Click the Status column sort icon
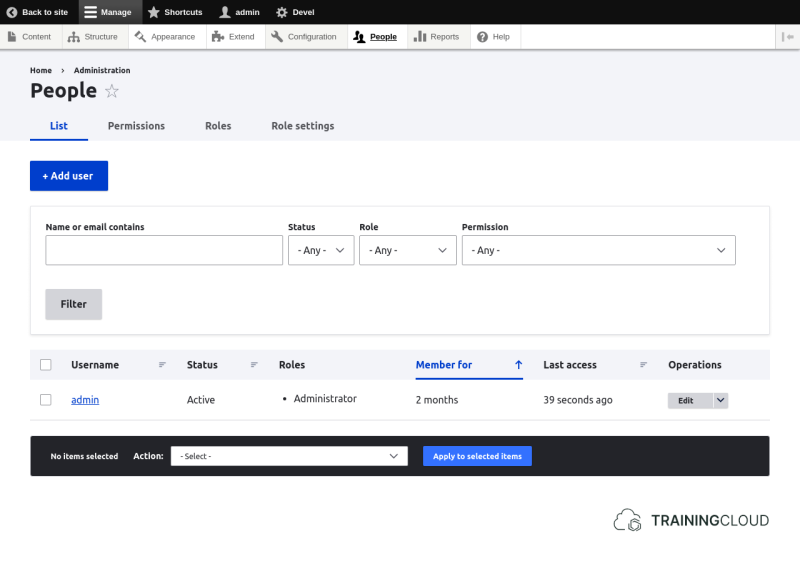 click(x=254, y=365)
